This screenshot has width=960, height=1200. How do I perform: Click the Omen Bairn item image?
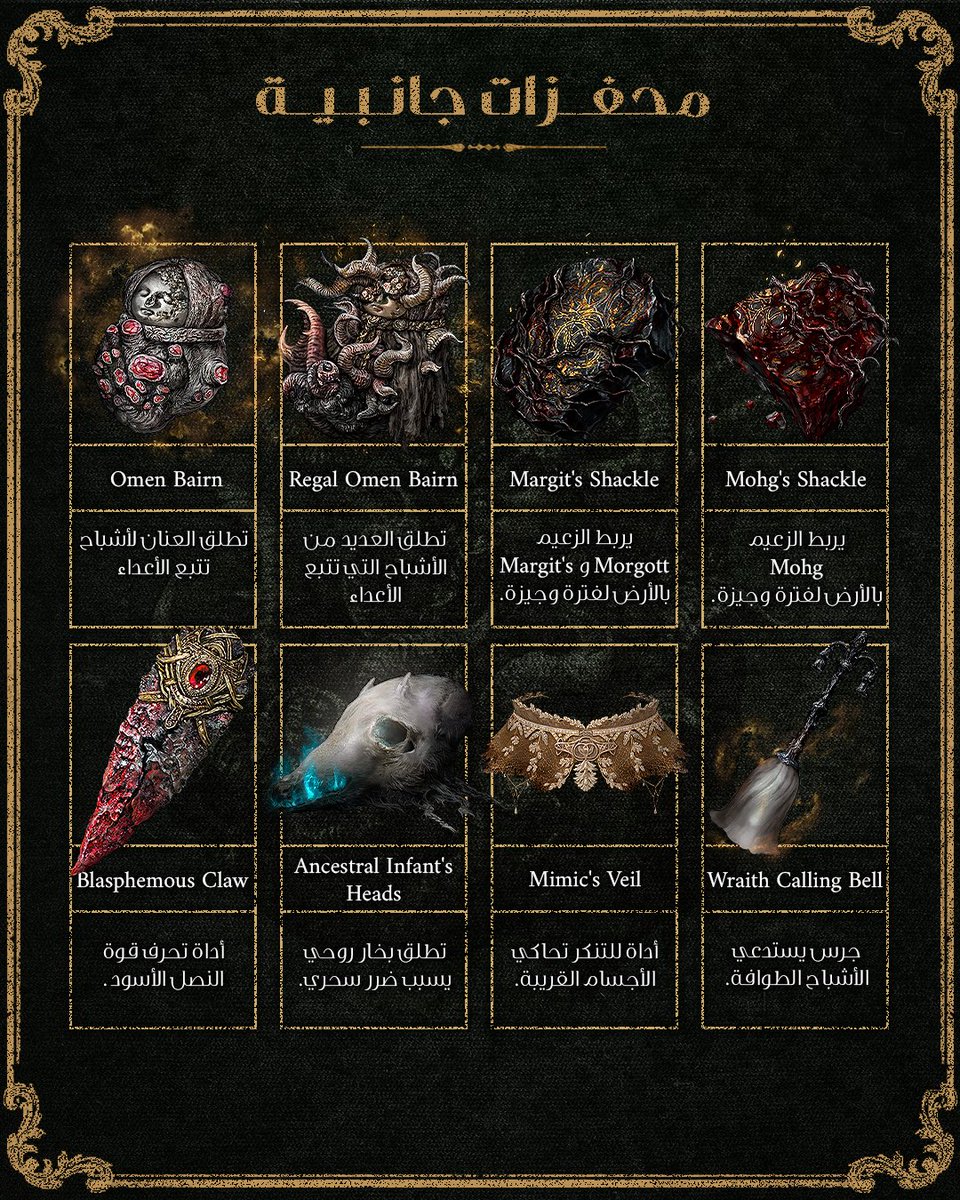coord(164,345)
